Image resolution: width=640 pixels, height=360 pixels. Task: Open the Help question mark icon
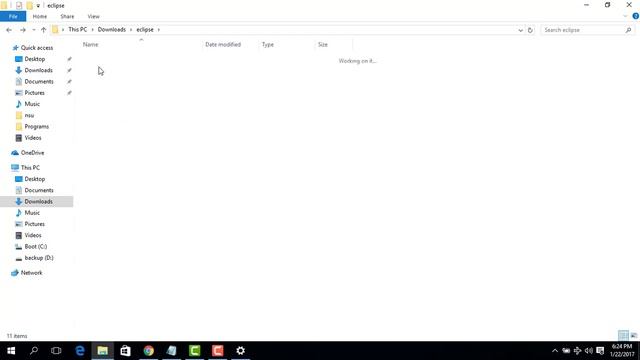pyautogui.click(x=636, y=16)
